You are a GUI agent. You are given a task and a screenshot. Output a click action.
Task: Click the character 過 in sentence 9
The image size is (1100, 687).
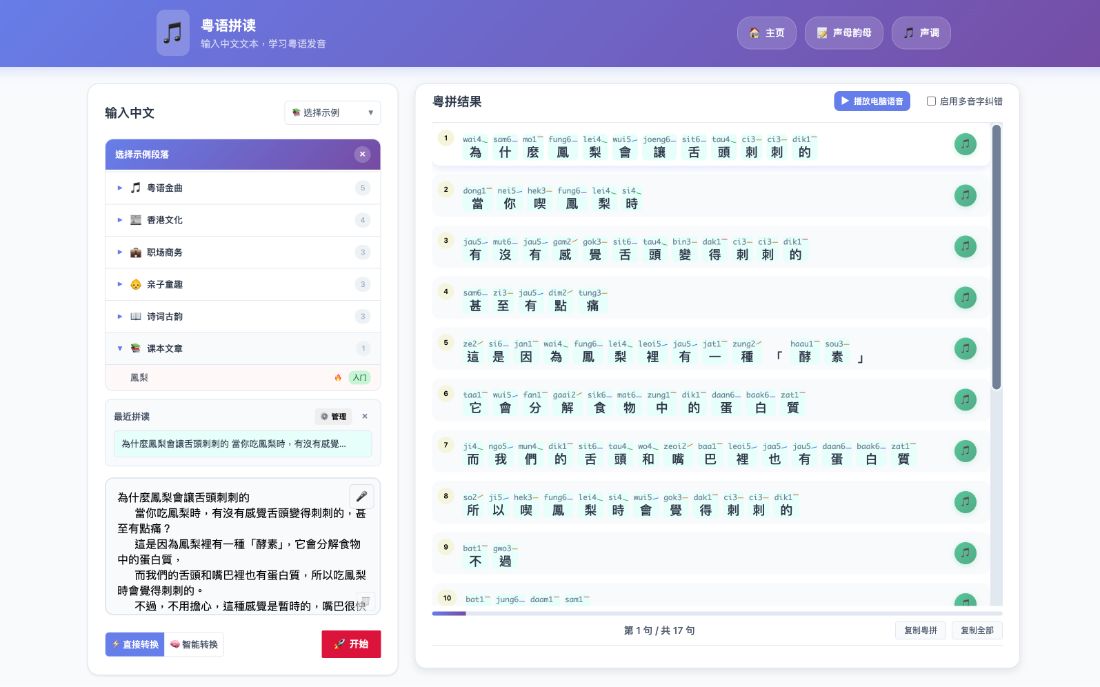coord(505,561)
